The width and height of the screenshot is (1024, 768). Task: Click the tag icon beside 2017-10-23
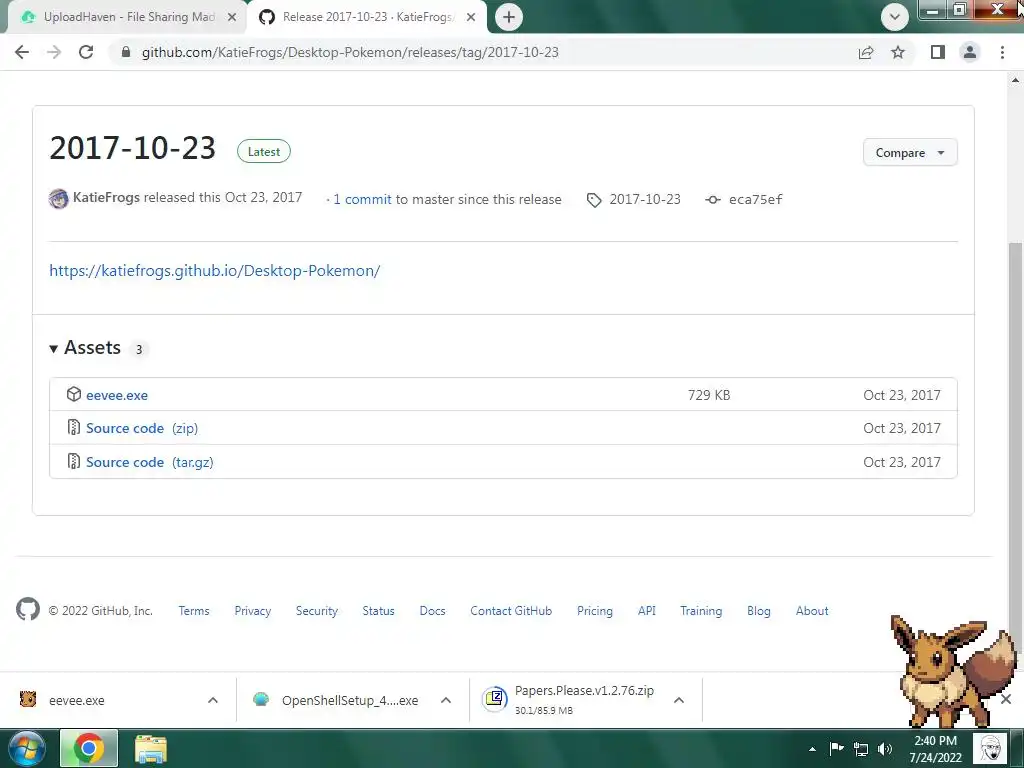pos(594,200)
